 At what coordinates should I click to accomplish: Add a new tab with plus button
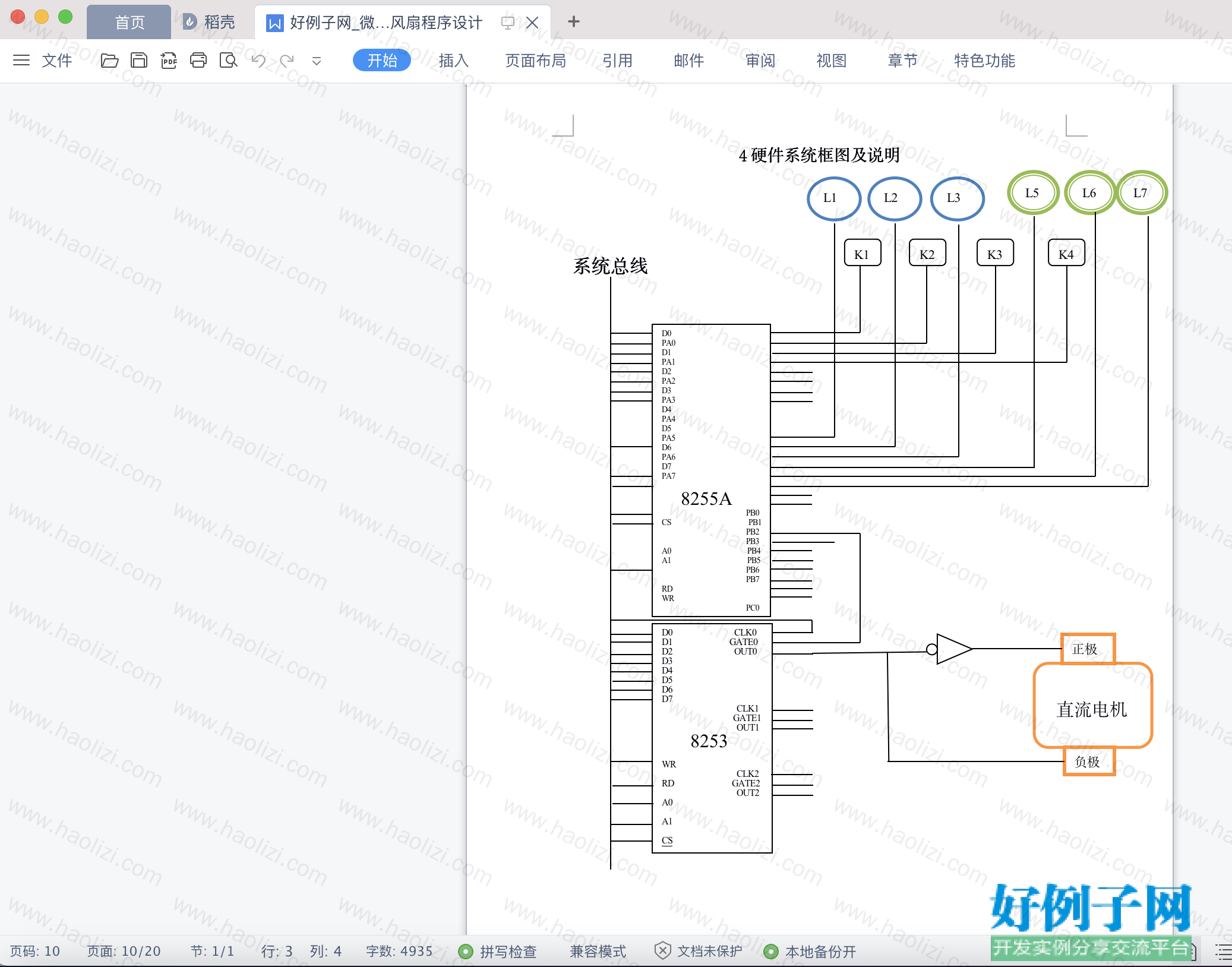[x=573, y=22]
